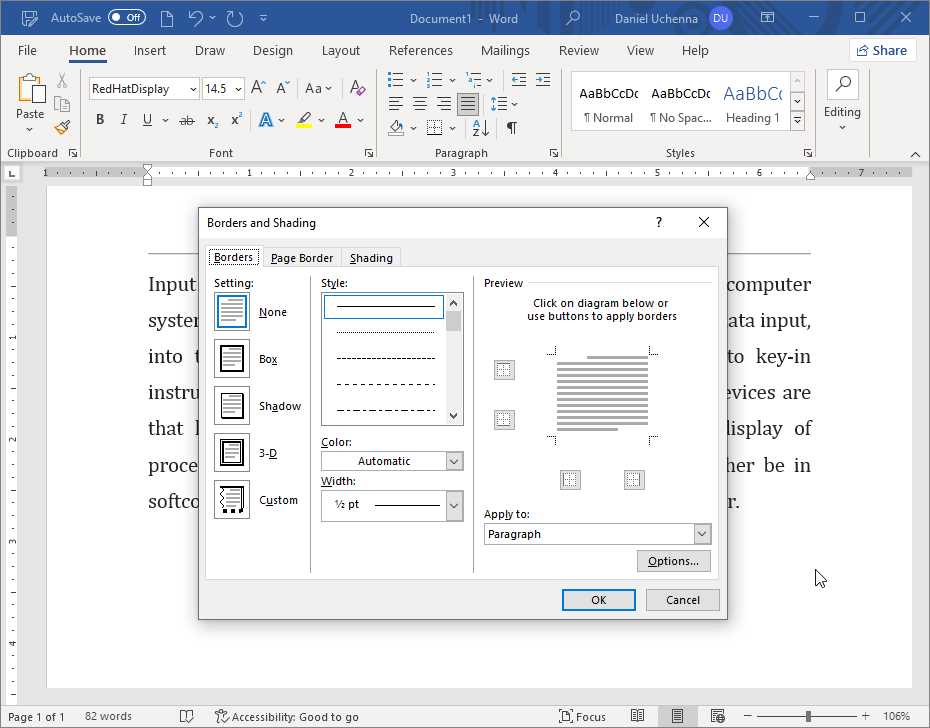The image size is (930, 728).
Task: Click the Format Painter icon in Clipboard
Action: 62,127
